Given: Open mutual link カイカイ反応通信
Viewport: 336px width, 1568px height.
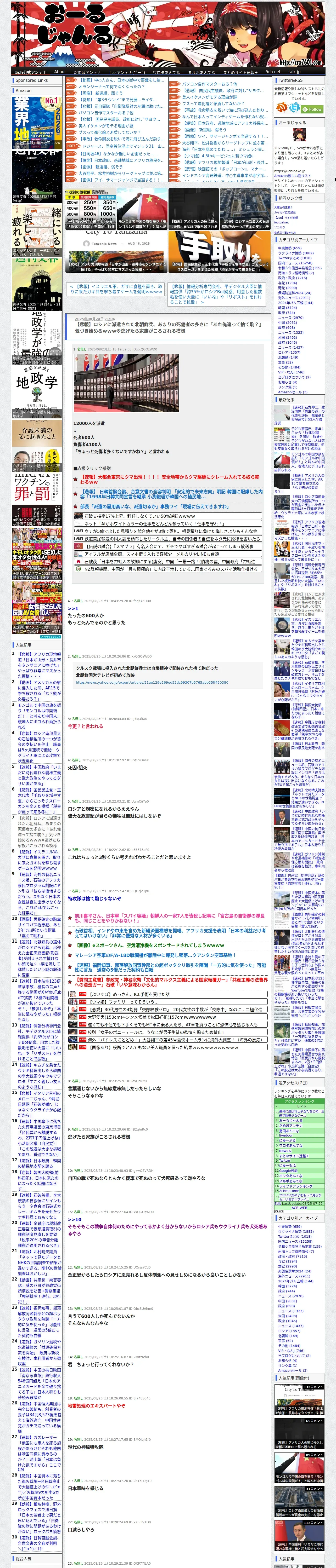Looking at the screenshot, I should click(x=285, y=212).
